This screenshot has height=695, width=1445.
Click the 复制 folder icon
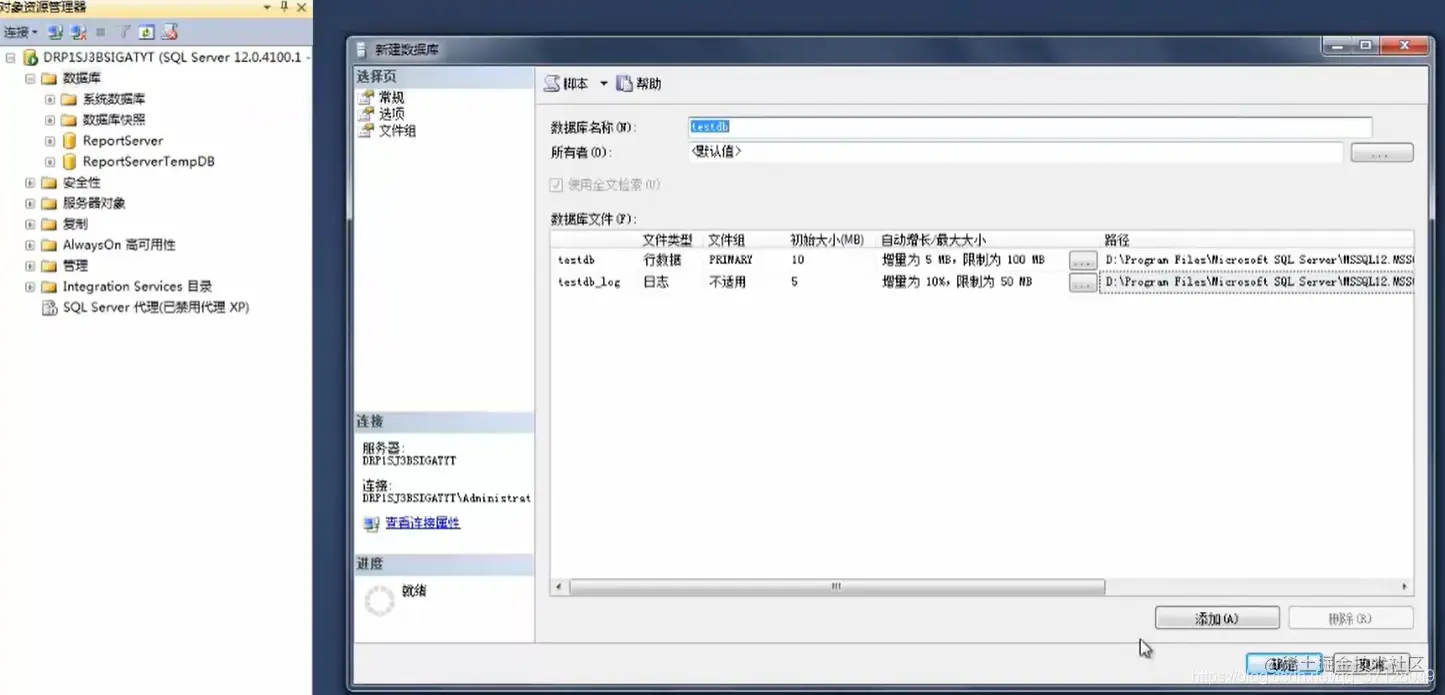pyautogui.click(x=49, y=224)
